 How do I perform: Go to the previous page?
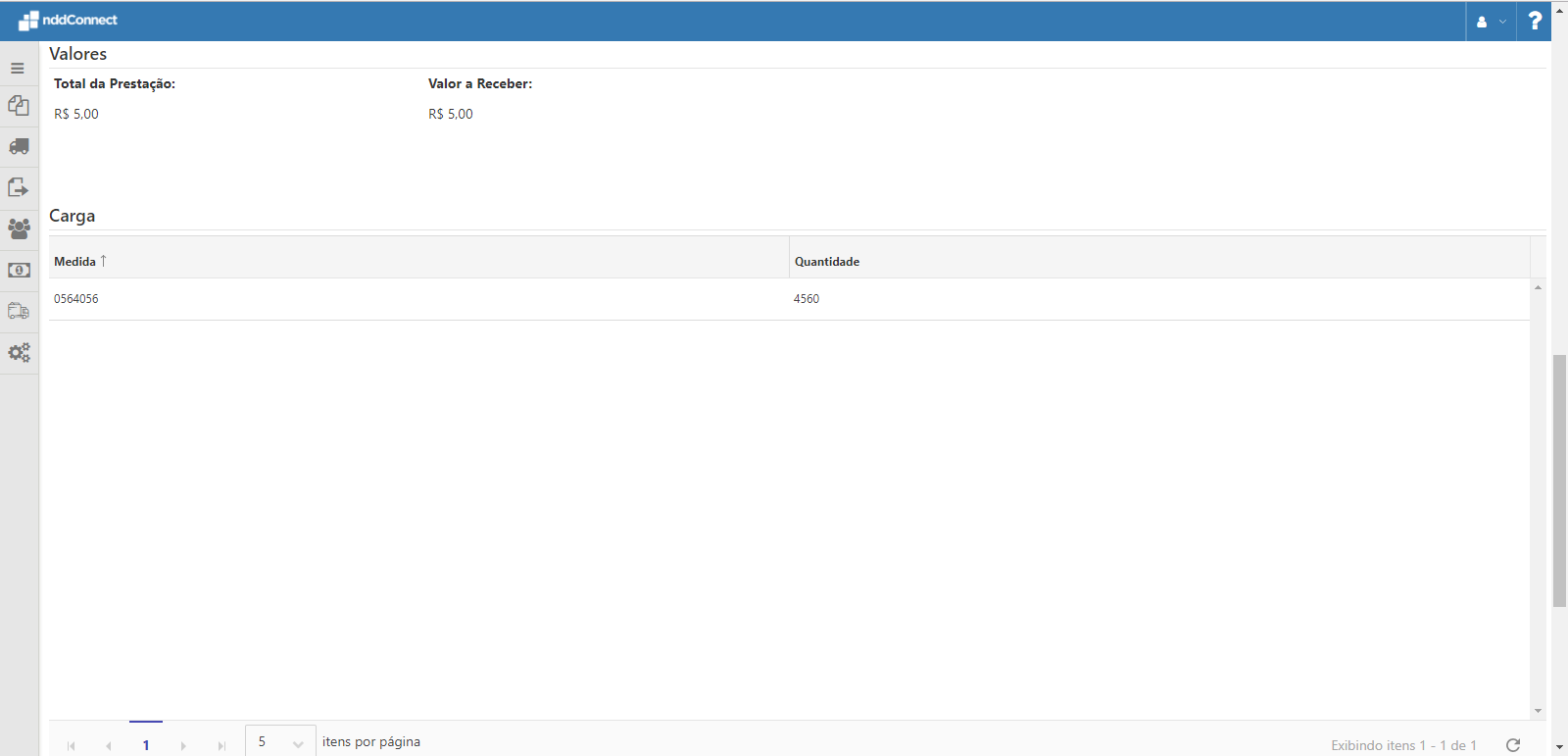(x=108, y=746)
